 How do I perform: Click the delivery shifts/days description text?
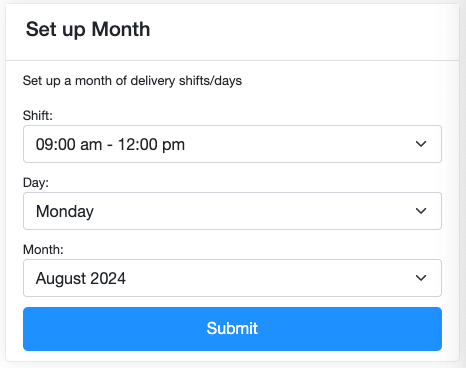(132, 81)
